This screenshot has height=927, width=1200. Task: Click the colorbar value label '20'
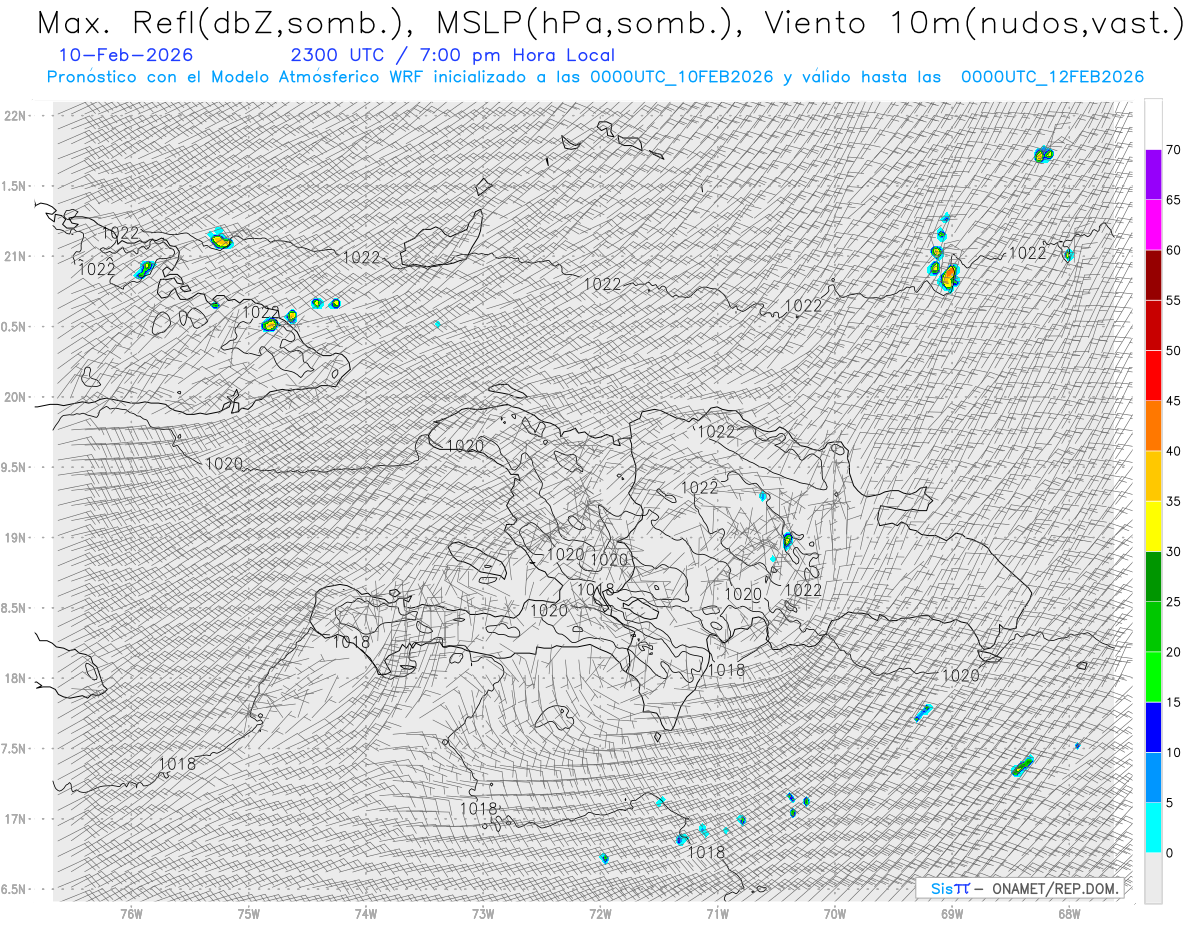pyautogui.click(x=1173, y=652)
